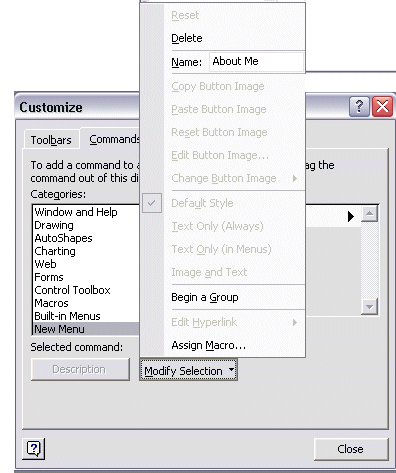Screen dimensions: 396x473
Task: Click the commands list scroll down arrow
Action: [369, 306]
